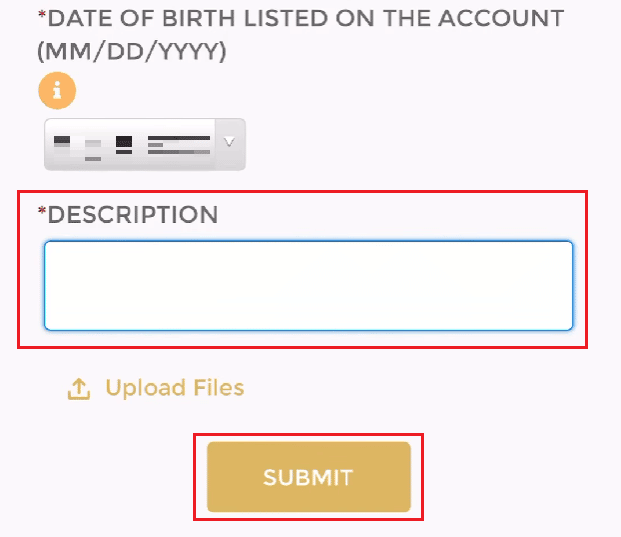This screenshot has height=537, width=621.
Task: Expand the birth date combo box
Action: 144,143
